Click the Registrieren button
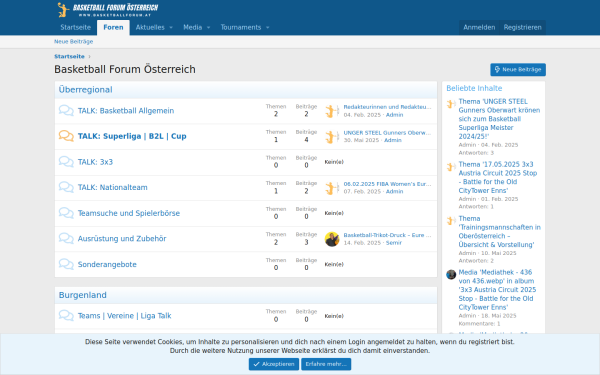The image size is (600, 375). (x=522, y=28)
